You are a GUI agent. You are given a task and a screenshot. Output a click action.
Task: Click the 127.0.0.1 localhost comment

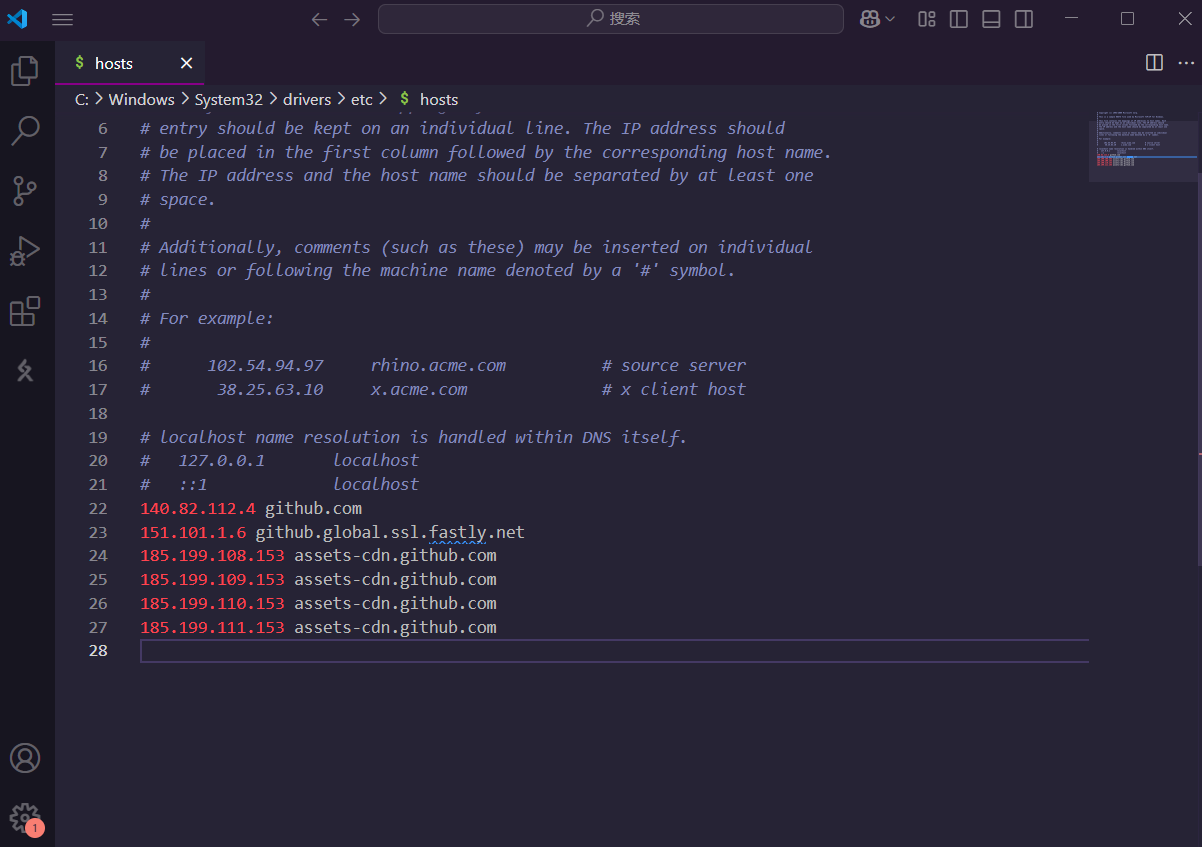tap(280, 460)
